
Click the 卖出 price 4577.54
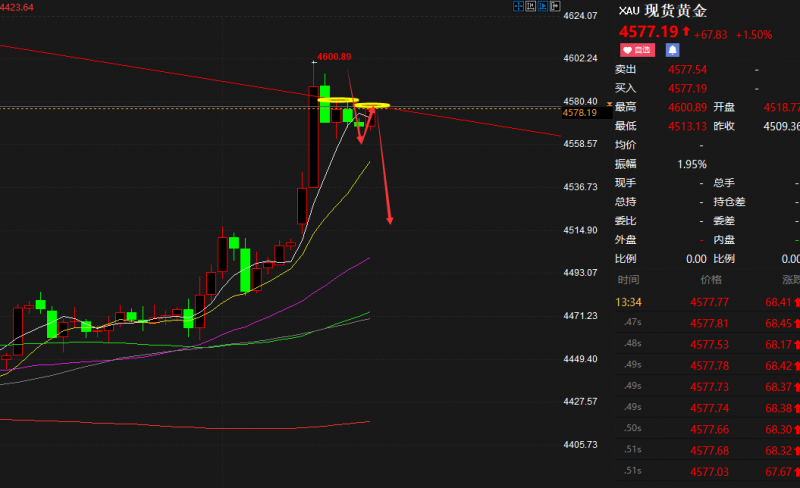(687, 70)
